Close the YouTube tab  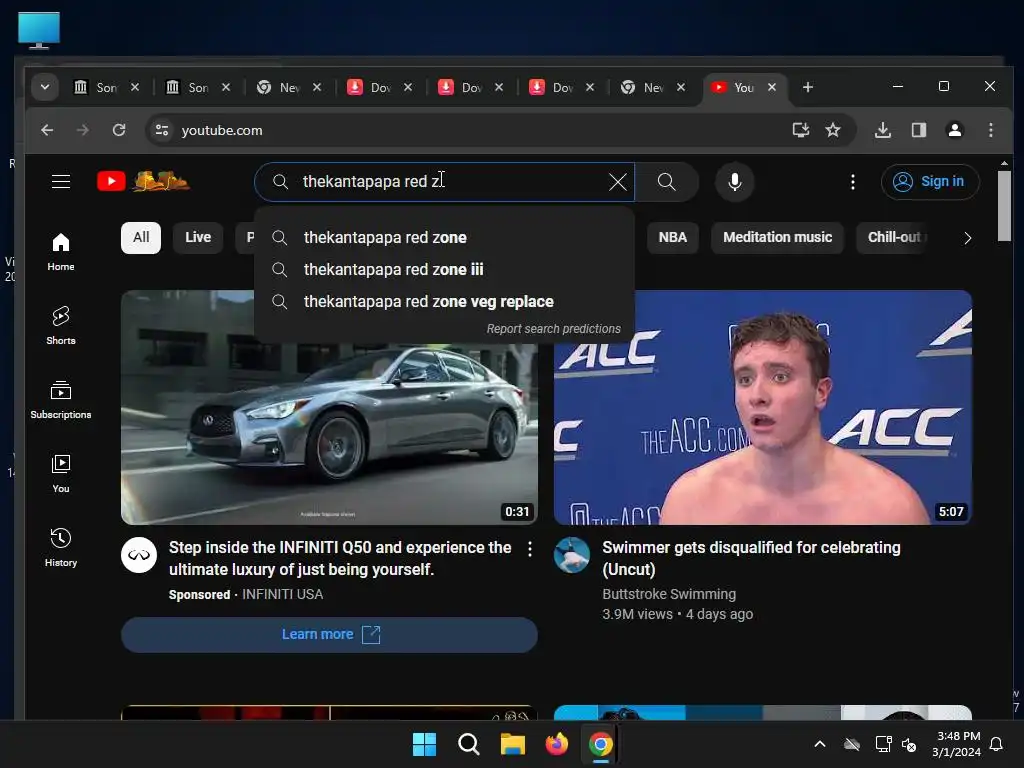click(x=772, y=87)
